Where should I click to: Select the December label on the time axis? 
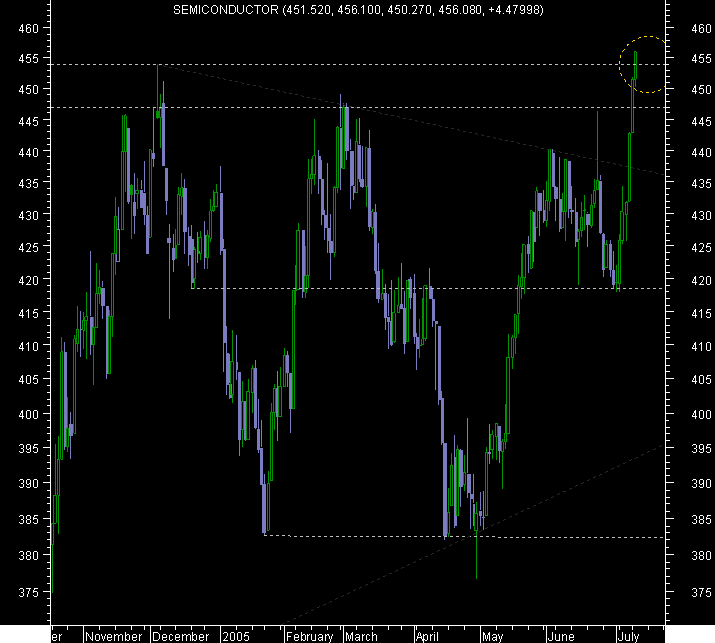[x=181, y=636]
